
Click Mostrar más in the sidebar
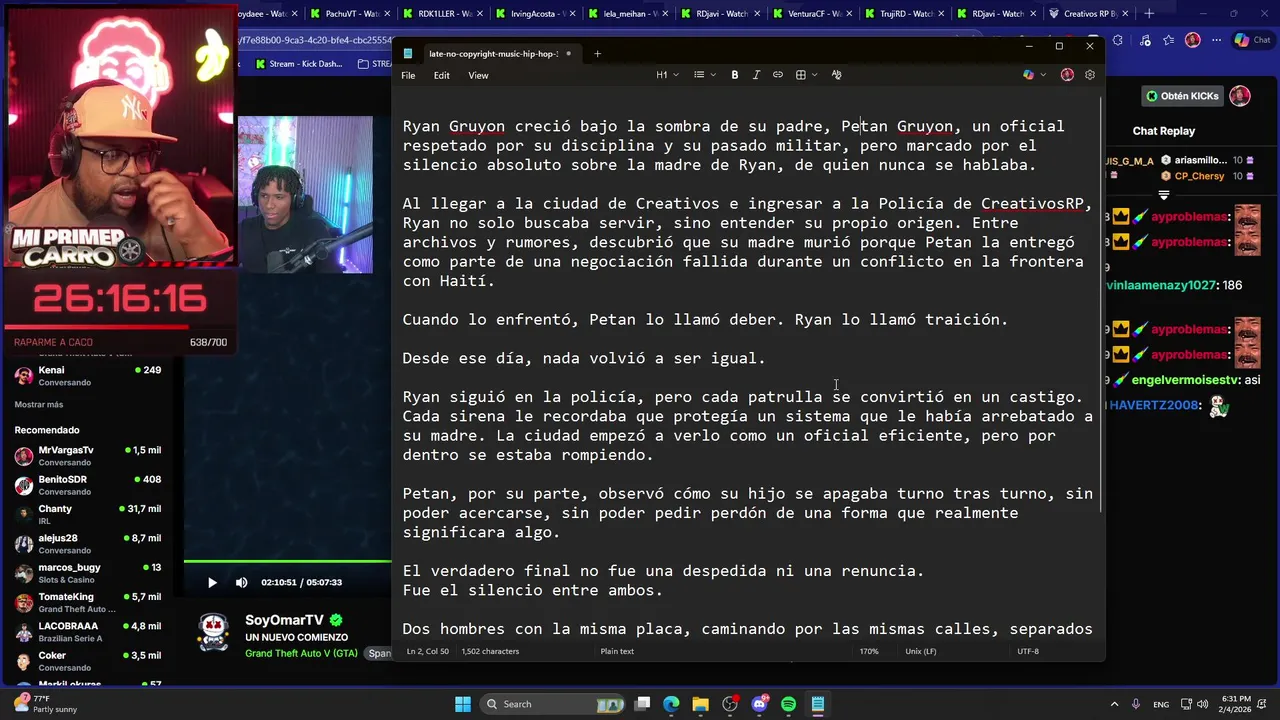coord(39,404)
